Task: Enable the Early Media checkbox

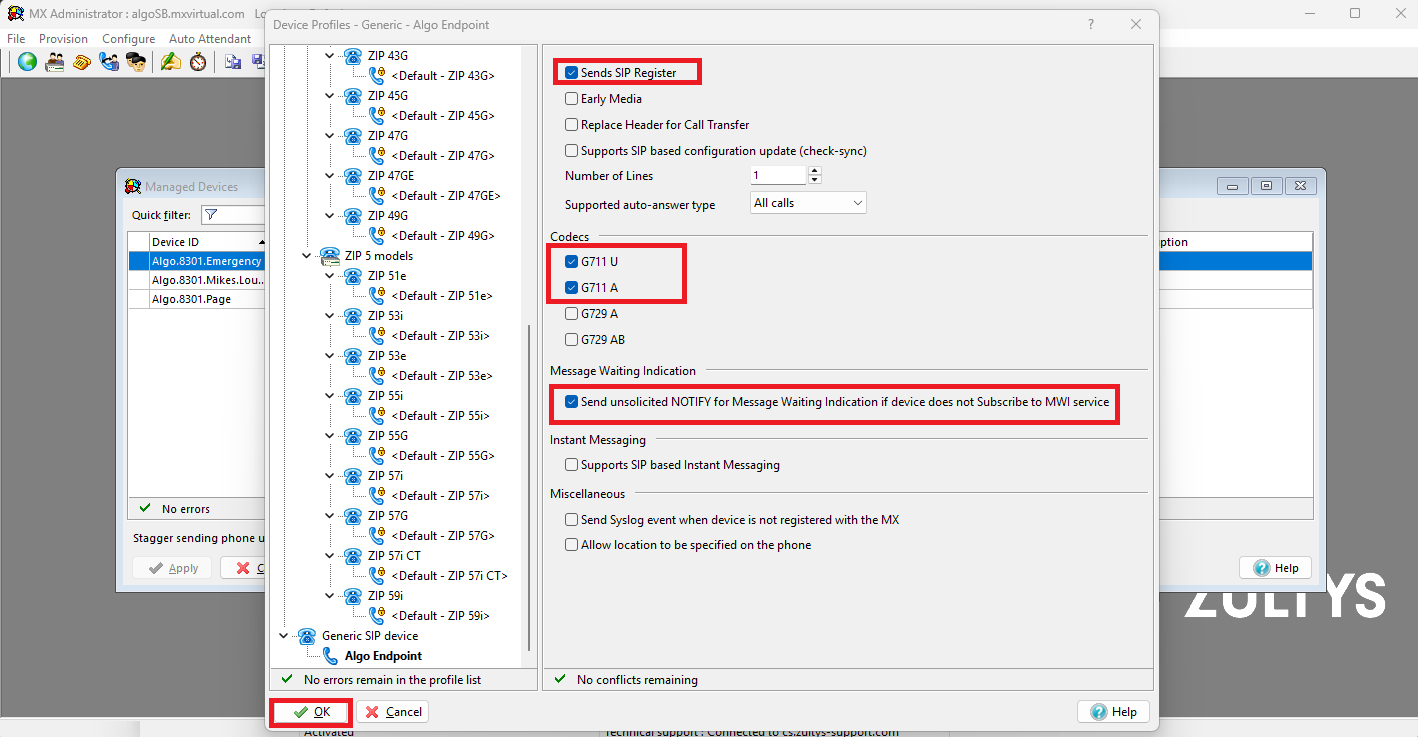Action: click(x=571, y=99)
